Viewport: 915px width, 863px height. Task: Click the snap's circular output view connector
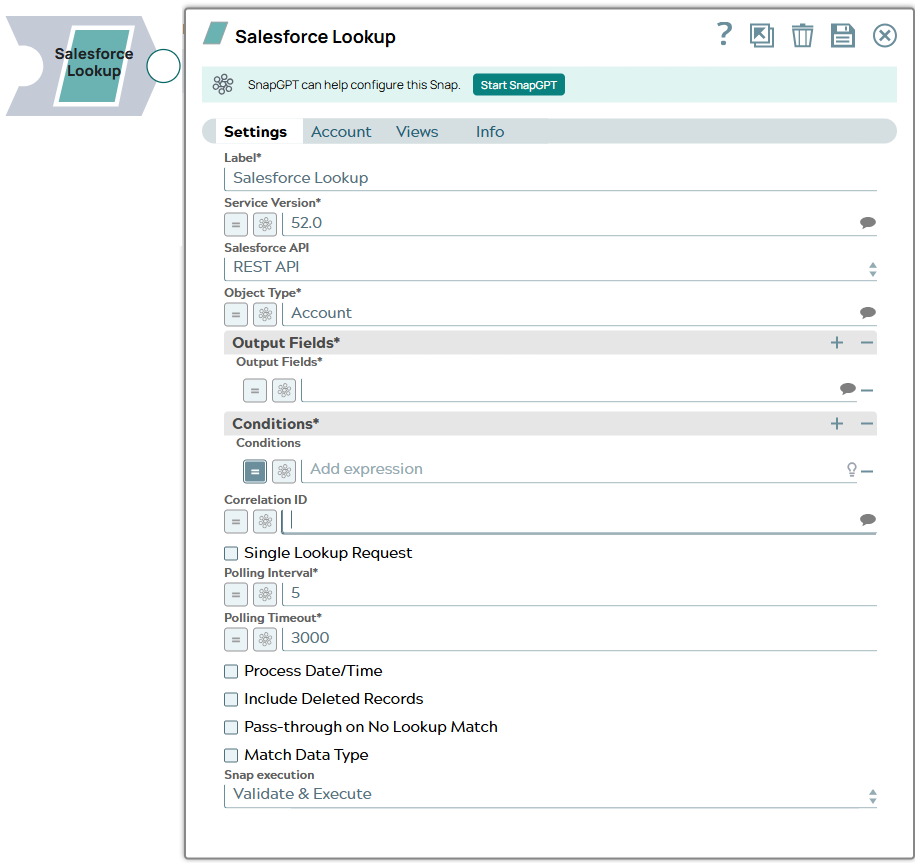(x=163, y=66)
